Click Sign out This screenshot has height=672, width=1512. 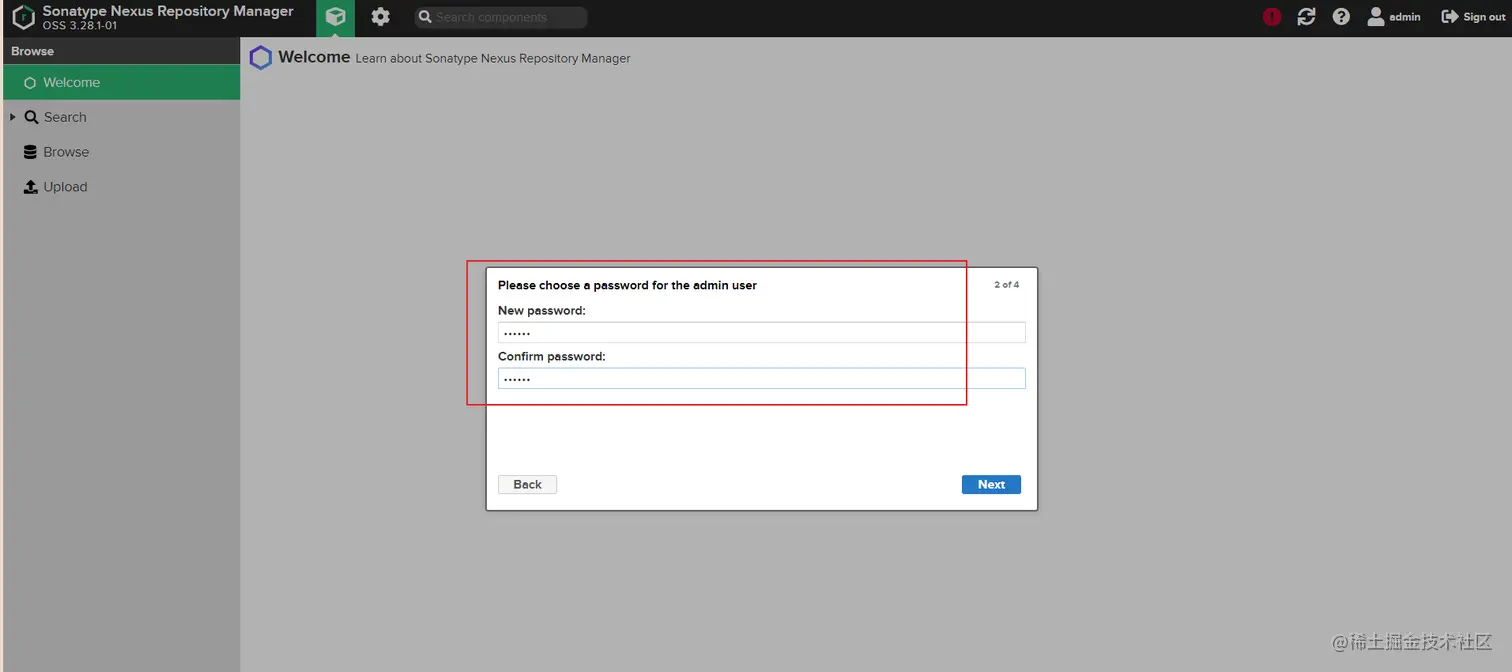(x=1473, y=17)
